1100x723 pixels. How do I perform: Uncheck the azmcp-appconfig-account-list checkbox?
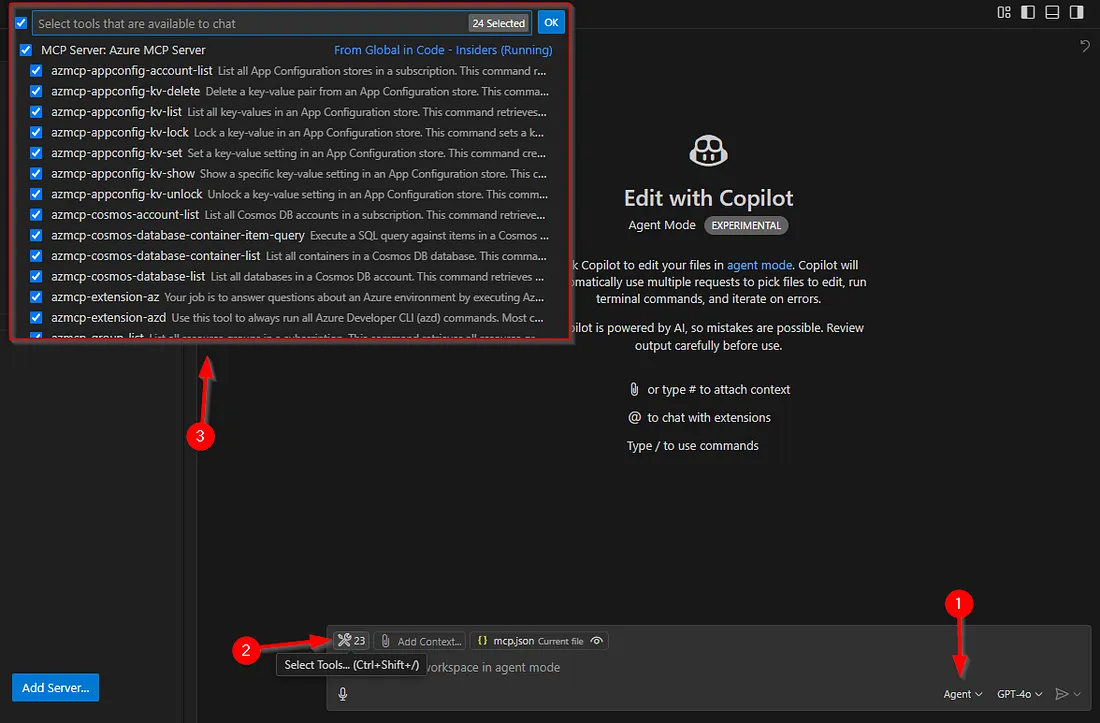click(36, 71)
